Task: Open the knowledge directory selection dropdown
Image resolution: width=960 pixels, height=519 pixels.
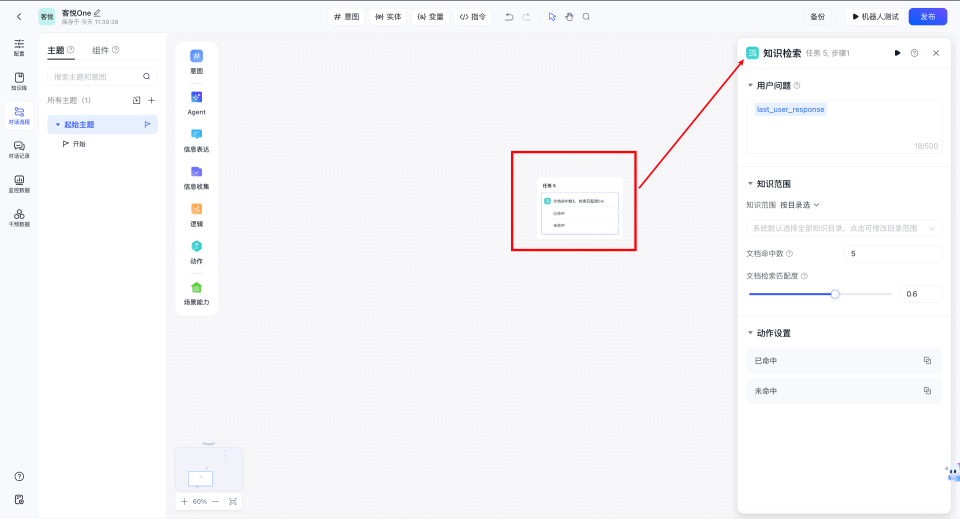Action: click(844, 228)
